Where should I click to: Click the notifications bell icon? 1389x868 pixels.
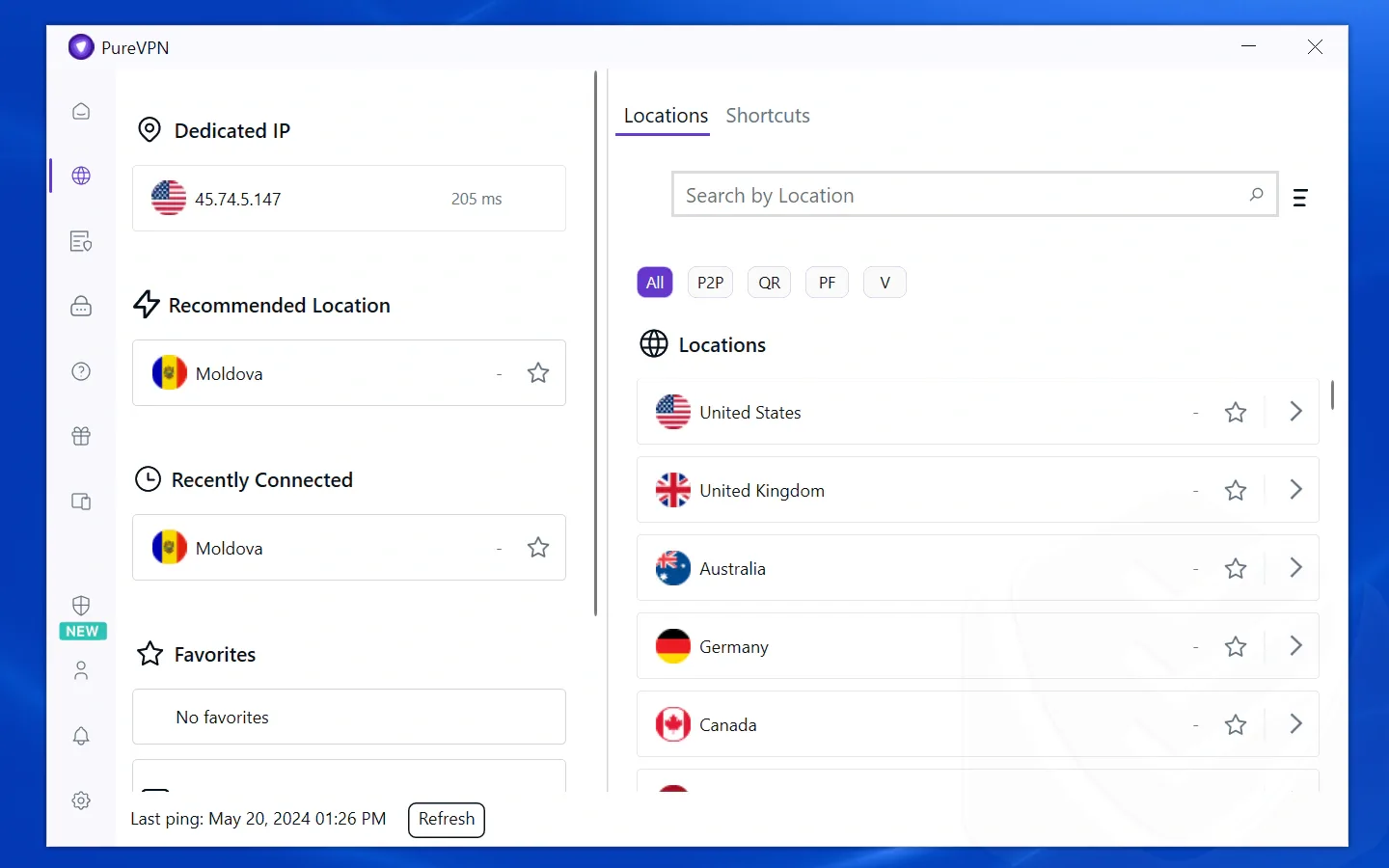81,736
